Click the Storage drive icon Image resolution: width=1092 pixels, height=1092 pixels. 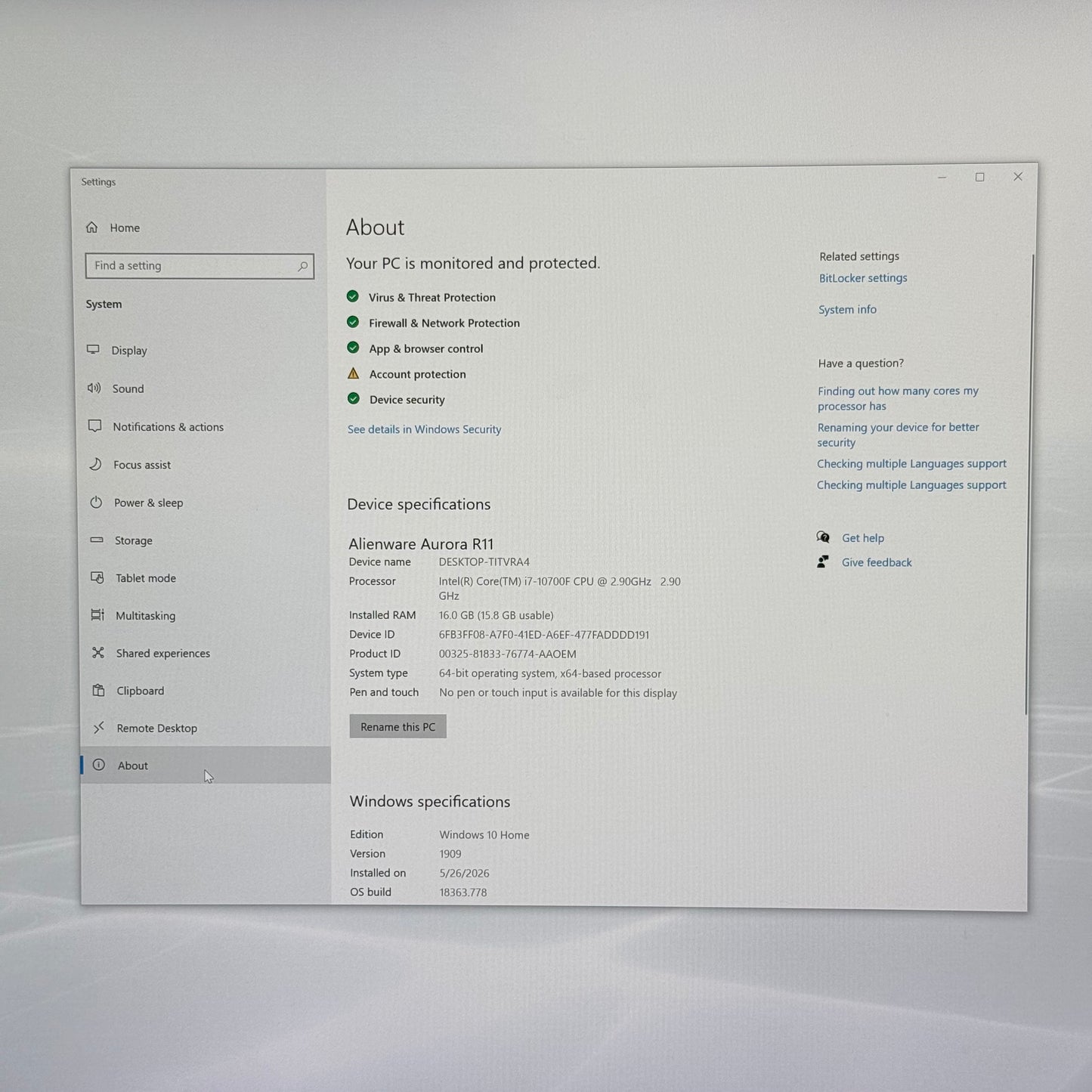tap(97, 540)
